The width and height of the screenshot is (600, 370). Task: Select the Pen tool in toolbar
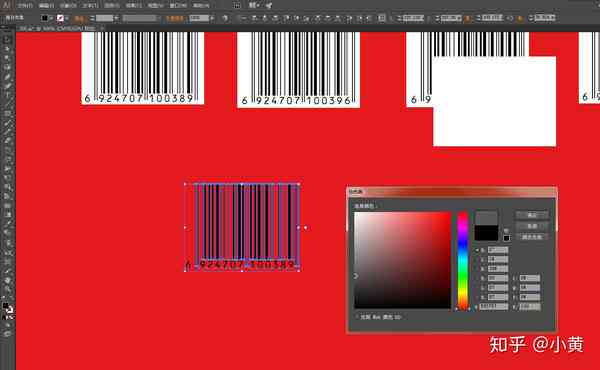point(7,77)
